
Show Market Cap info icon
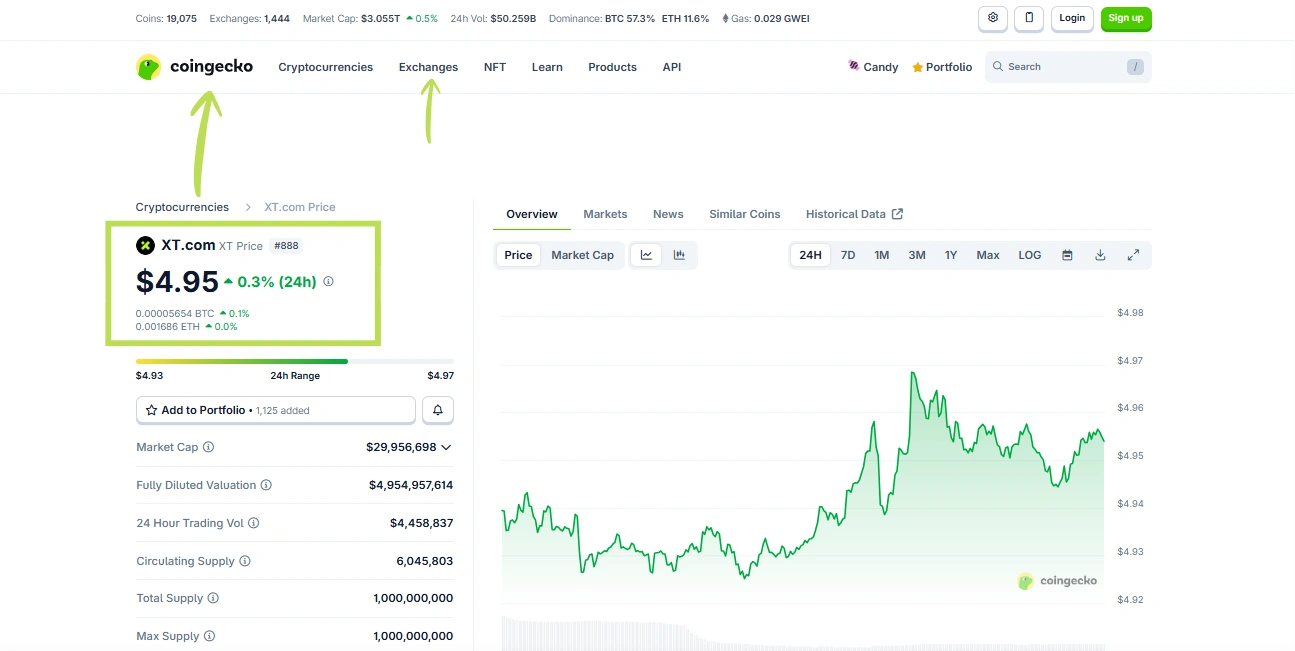[209, 447]
